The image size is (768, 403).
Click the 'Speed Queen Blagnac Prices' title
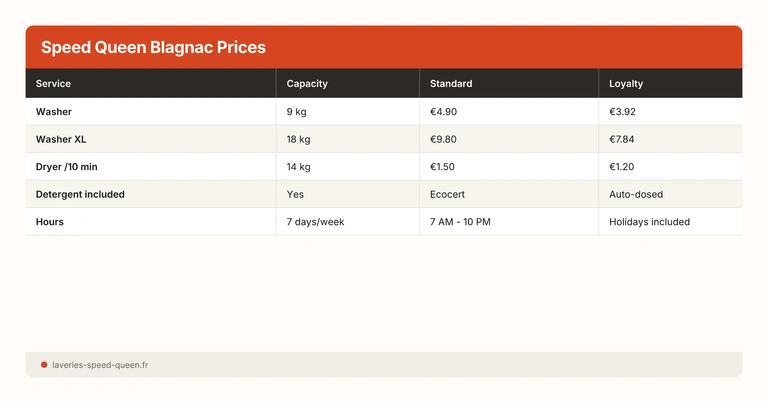[x=153, y=47]
